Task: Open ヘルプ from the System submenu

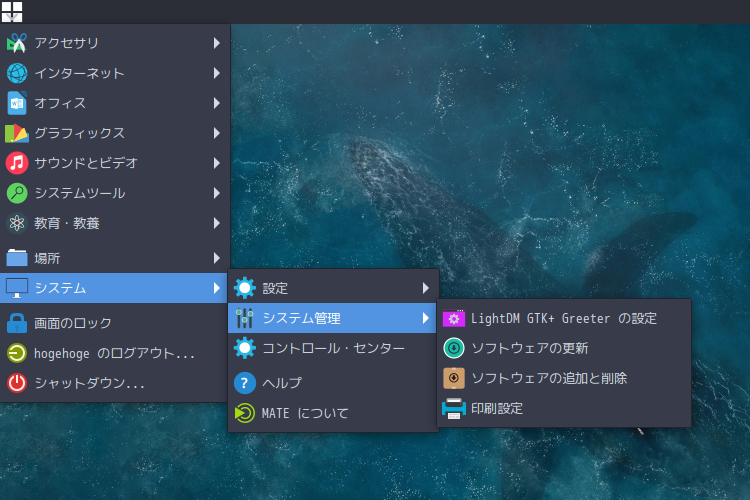Action: [x=332, y=383]
